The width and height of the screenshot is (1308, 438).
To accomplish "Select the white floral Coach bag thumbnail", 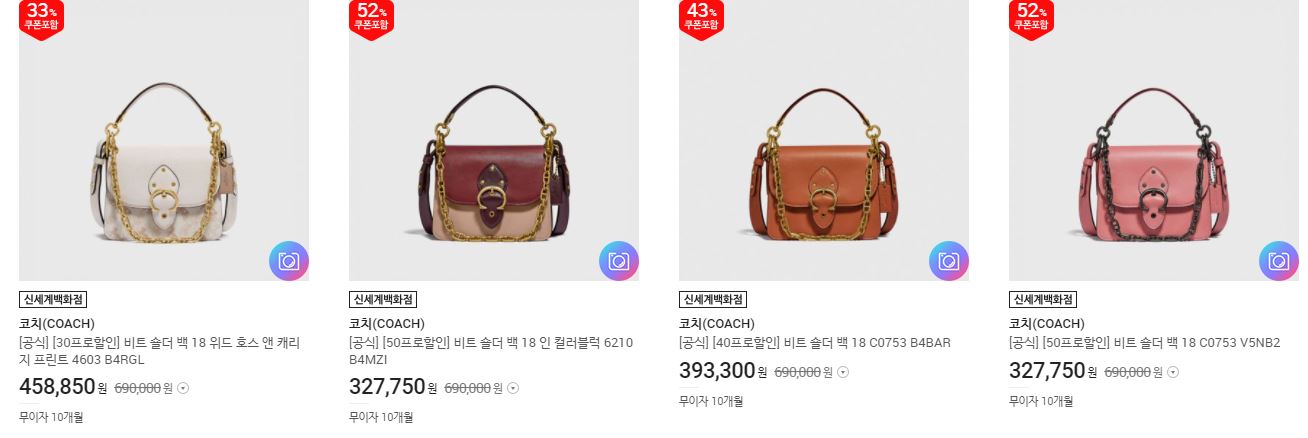I will click(x=164, y=140).
